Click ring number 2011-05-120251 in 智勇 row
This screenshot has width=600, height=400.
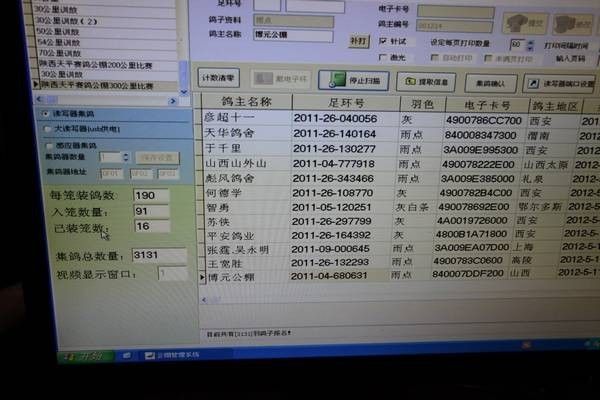(331, 207)
